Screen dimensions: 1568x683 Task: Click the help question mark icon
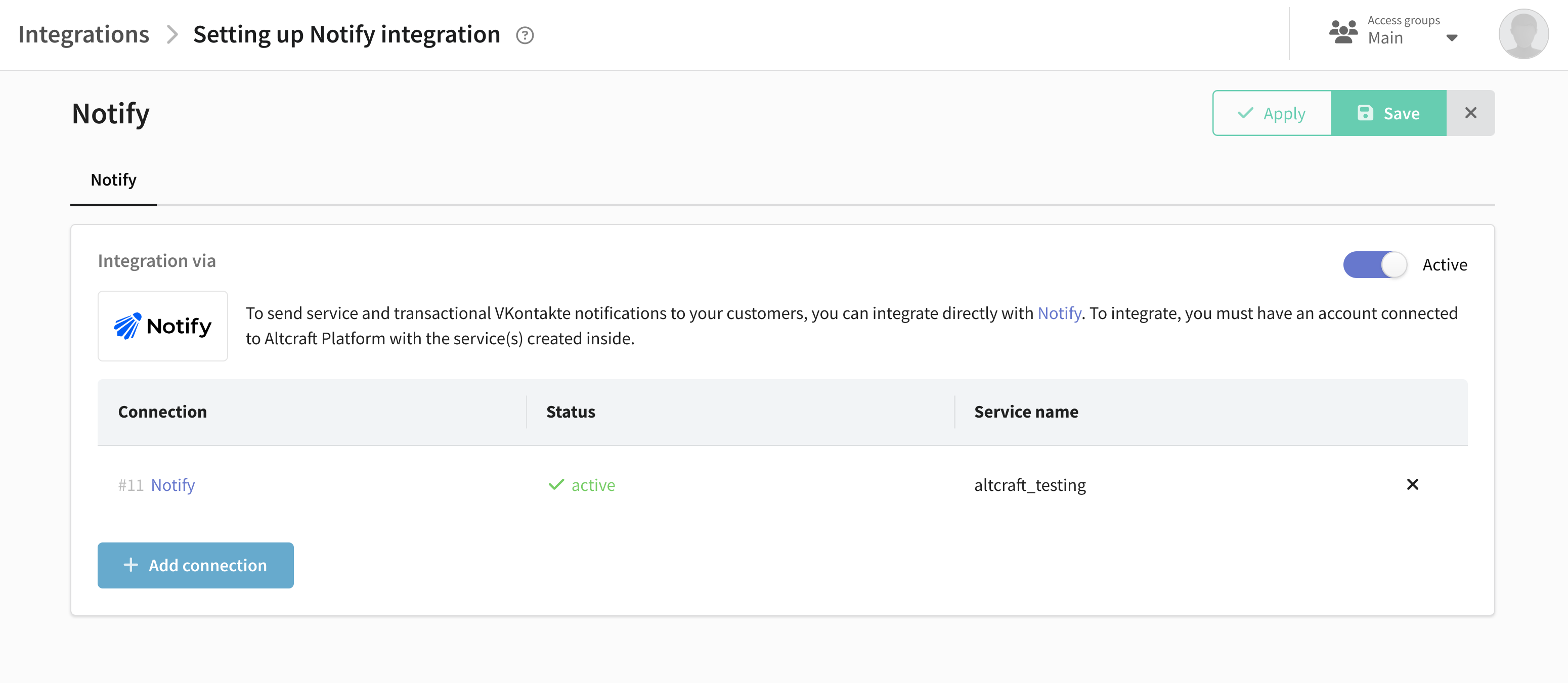click(525, 35)
